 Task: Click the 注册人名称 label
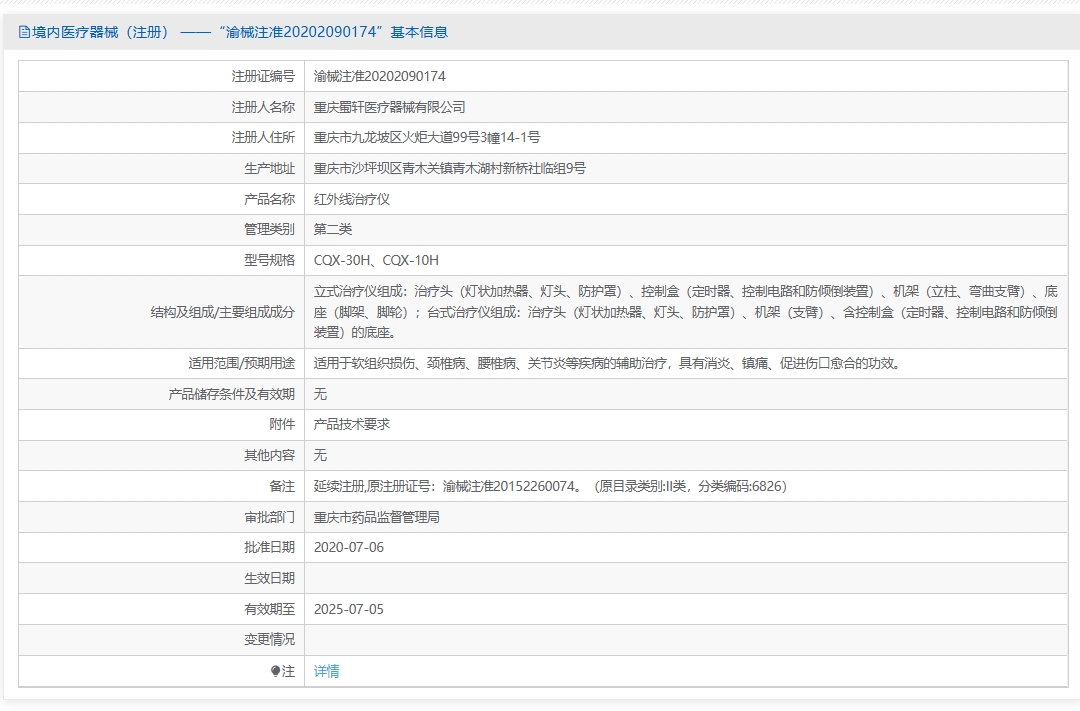click(x=263, y=107)
